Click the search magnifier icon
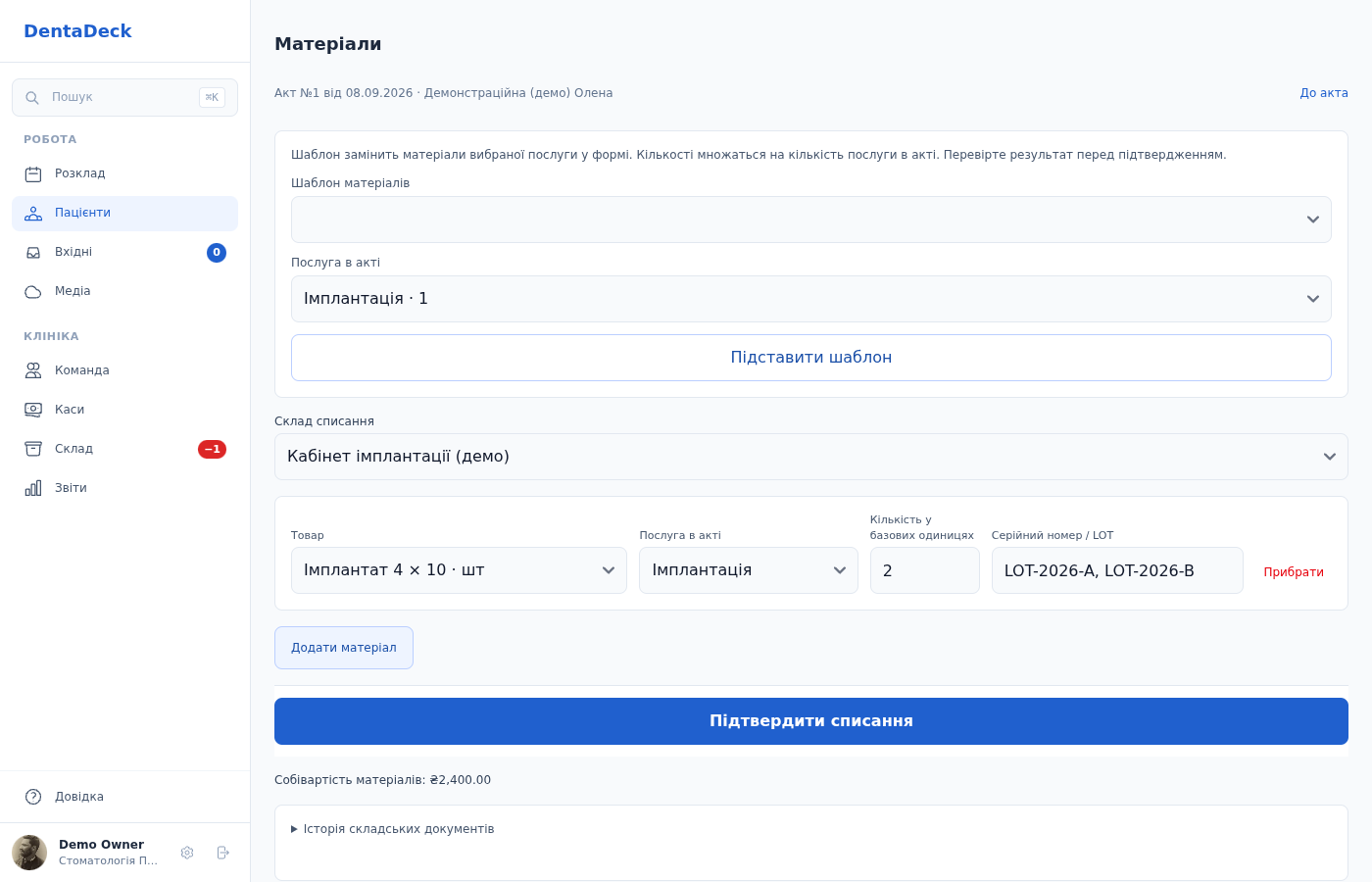1372x882 pixels. pos(32,98)
